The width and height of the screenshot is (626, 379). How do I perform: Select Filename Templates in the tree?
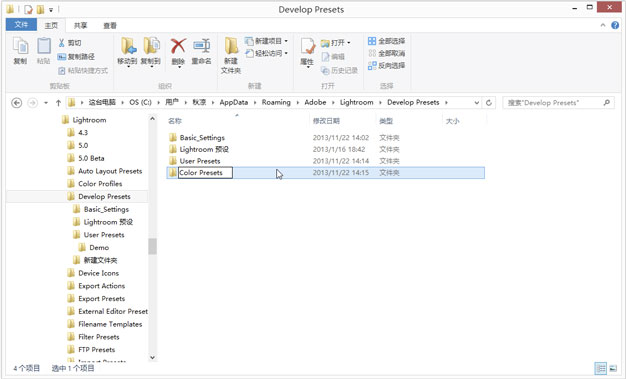(x=110, y=324)
